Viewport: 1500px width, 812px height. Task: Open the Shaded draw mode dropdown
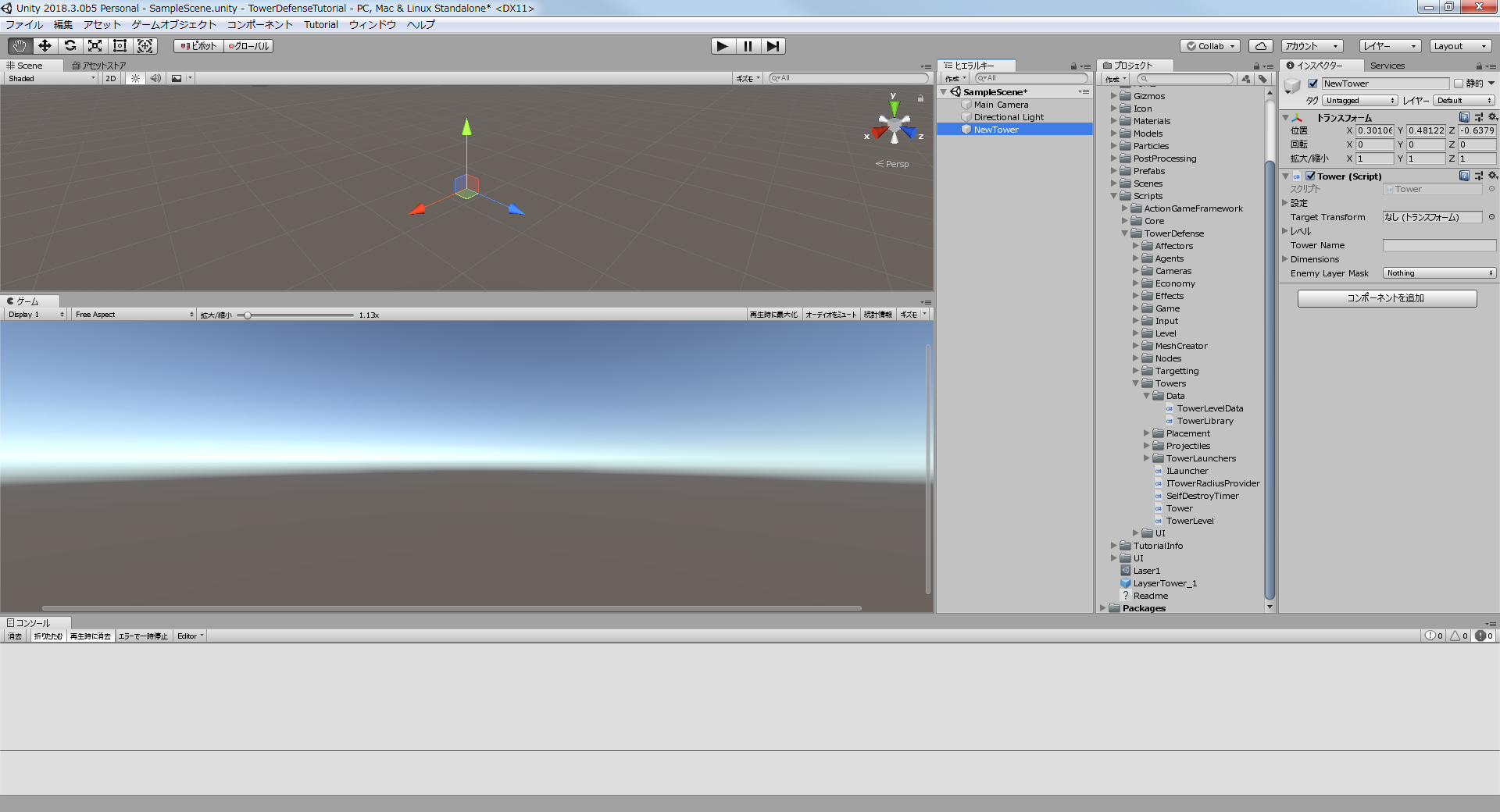pos(52,78)
